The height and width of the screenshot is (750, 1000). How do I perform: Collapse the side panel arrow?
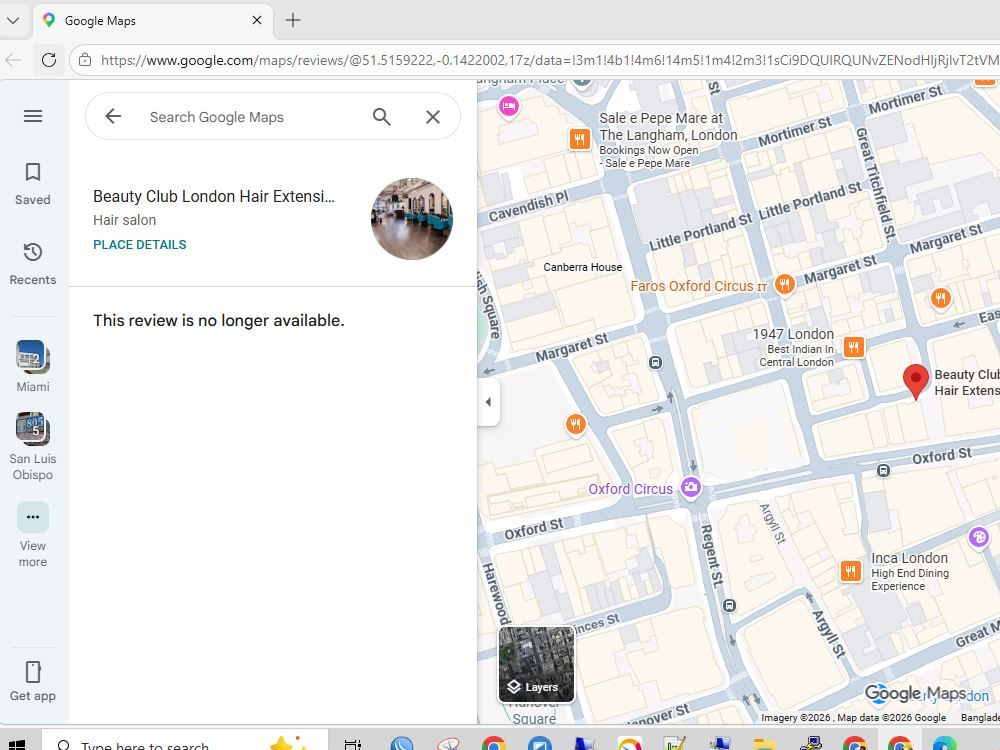point(489,402)
